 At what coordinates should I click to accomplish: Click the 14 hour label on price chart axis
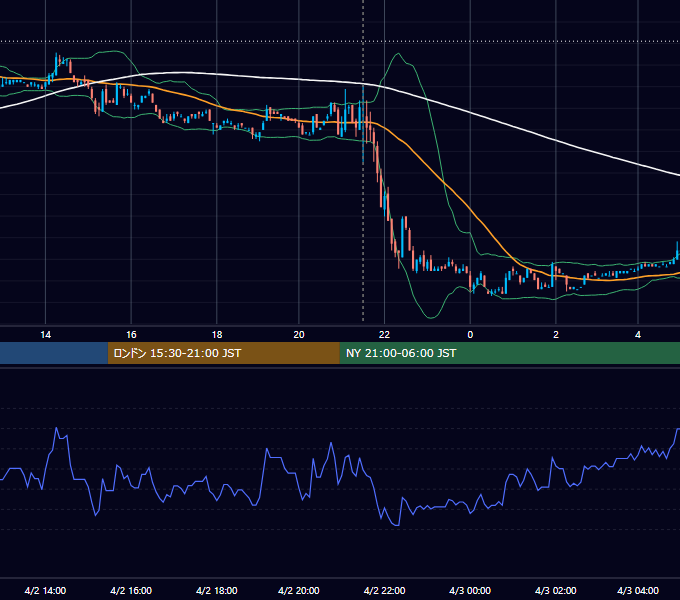pyautogui.click(x=46, y=335)
